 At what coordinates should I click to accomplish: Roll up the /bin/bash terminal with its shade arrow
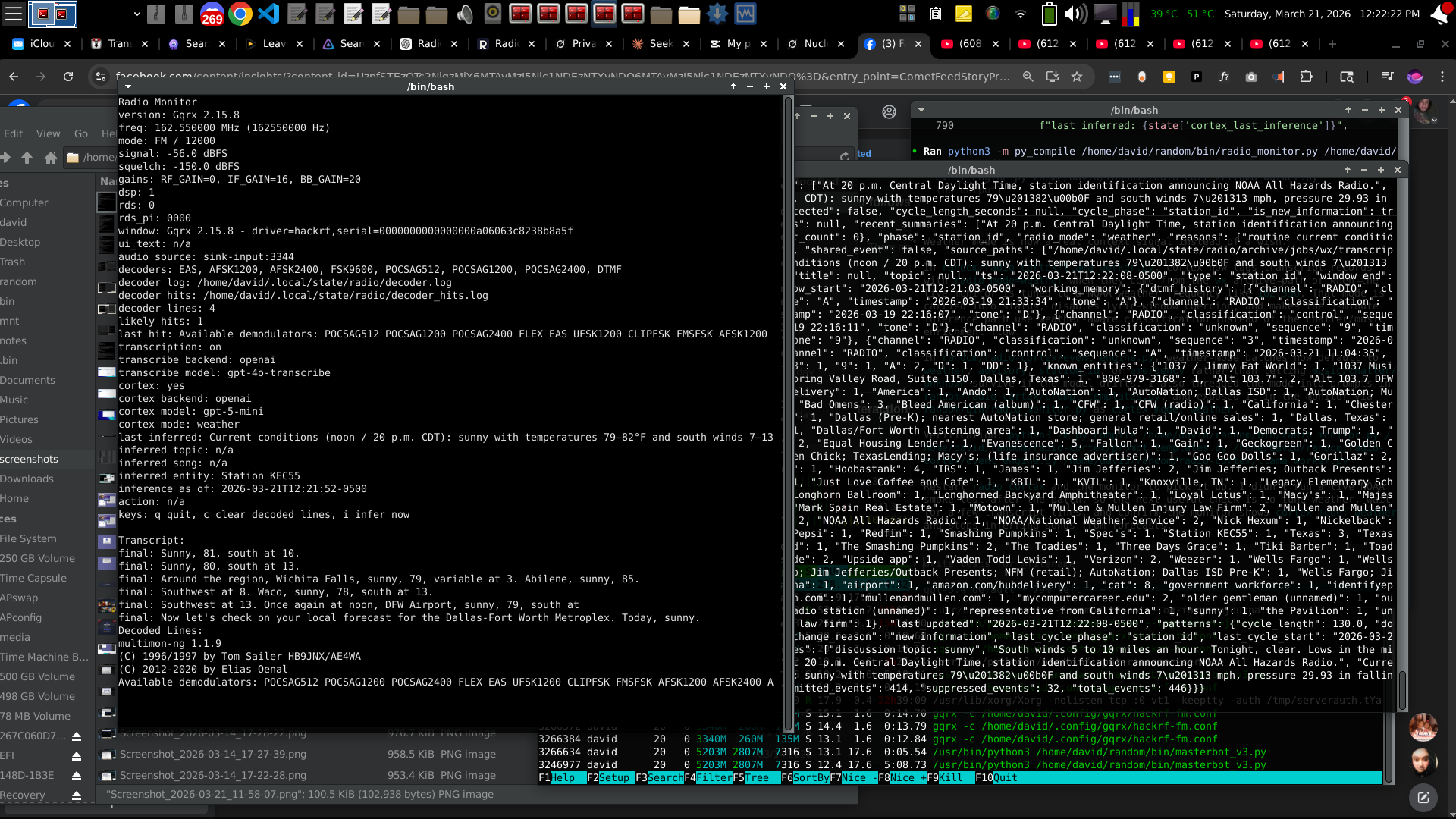click(733, 86)
